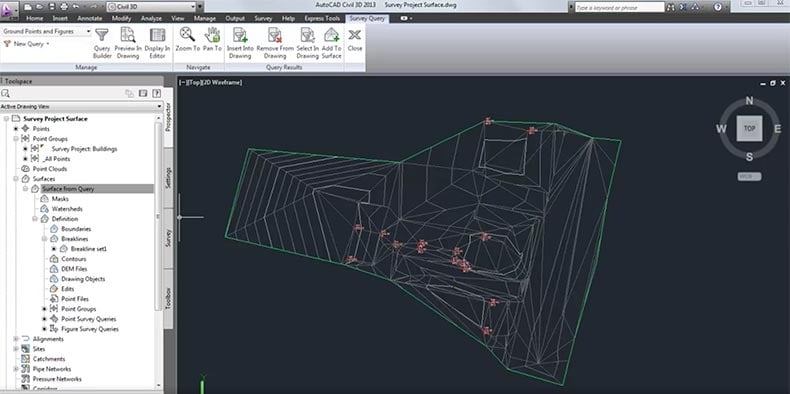Select Survey Project: Buildings point group
The image size is (790, 394).
pyautogui.click(x=84, y=149)
